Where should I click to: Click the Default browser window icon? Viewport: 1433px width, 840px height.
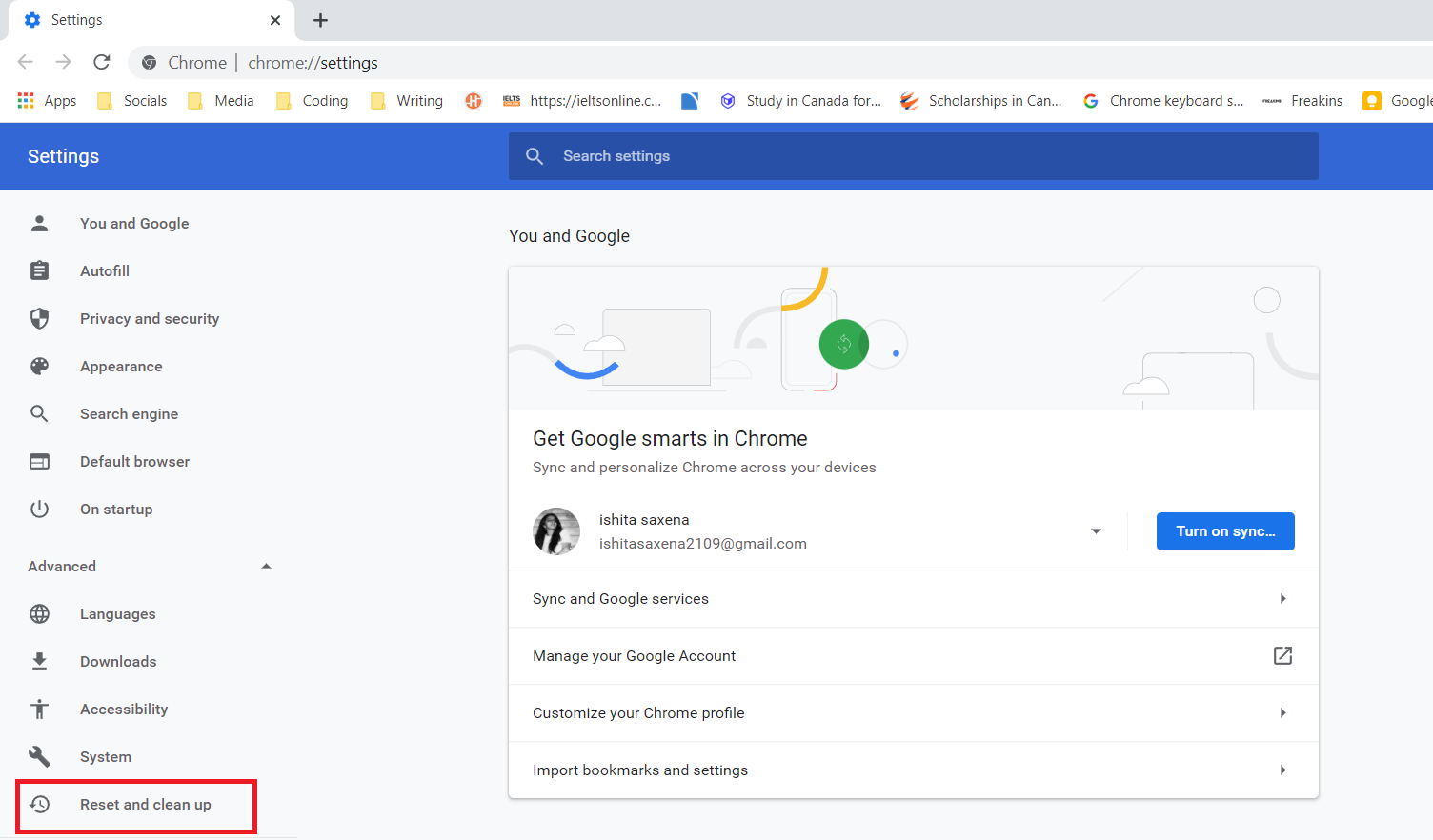(x=39, y=461)
